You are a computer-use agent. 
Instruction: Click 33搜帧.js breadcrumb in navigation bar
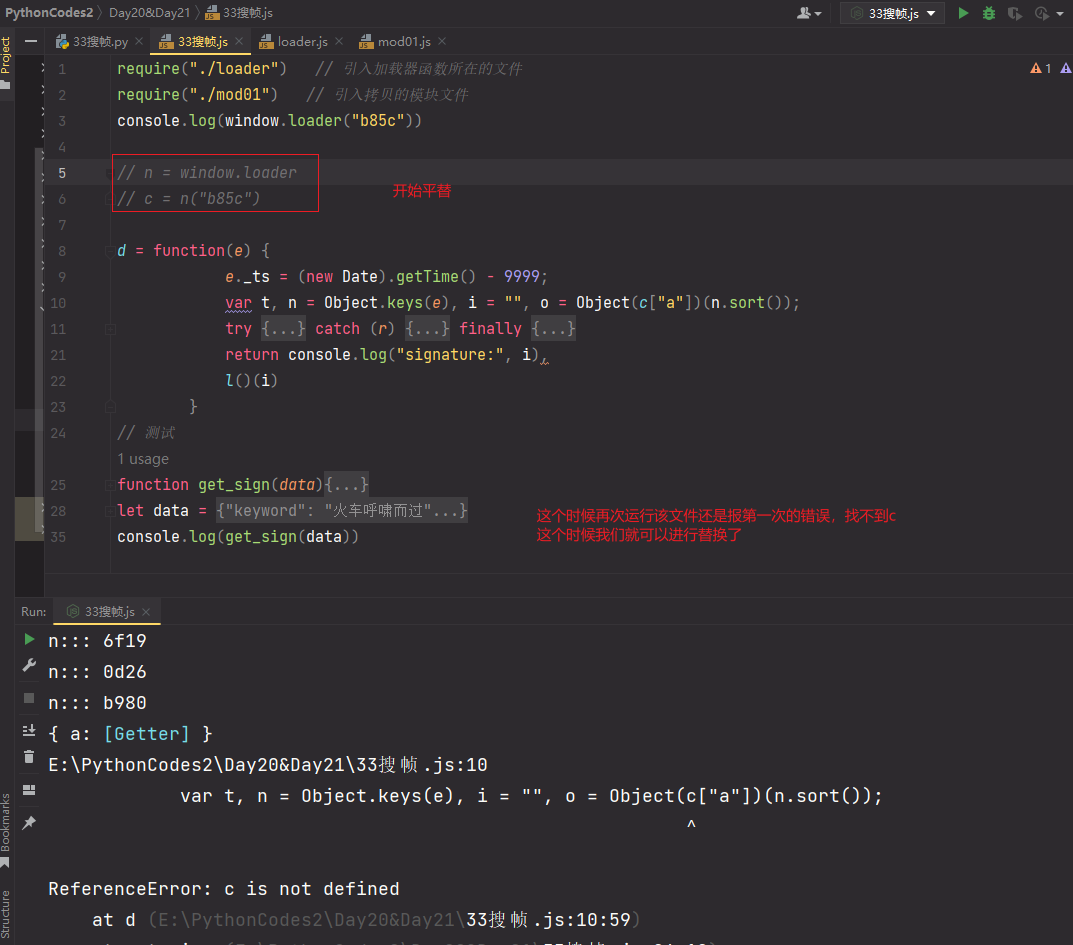(239, 12)
